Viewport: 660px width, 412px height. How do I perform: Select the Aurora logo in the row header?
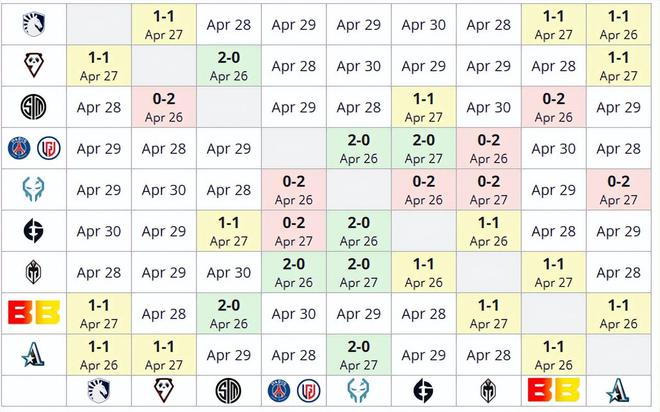click(34, 354)
